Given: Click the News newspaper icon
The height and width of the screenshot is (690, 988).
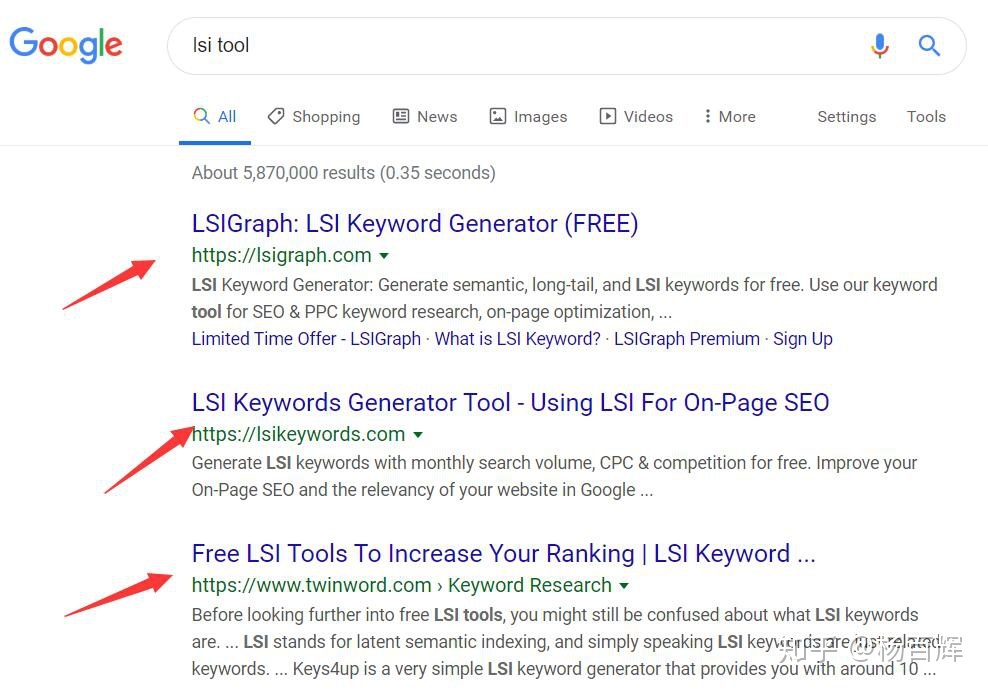Looking at the screenshot, I should 401,116.
